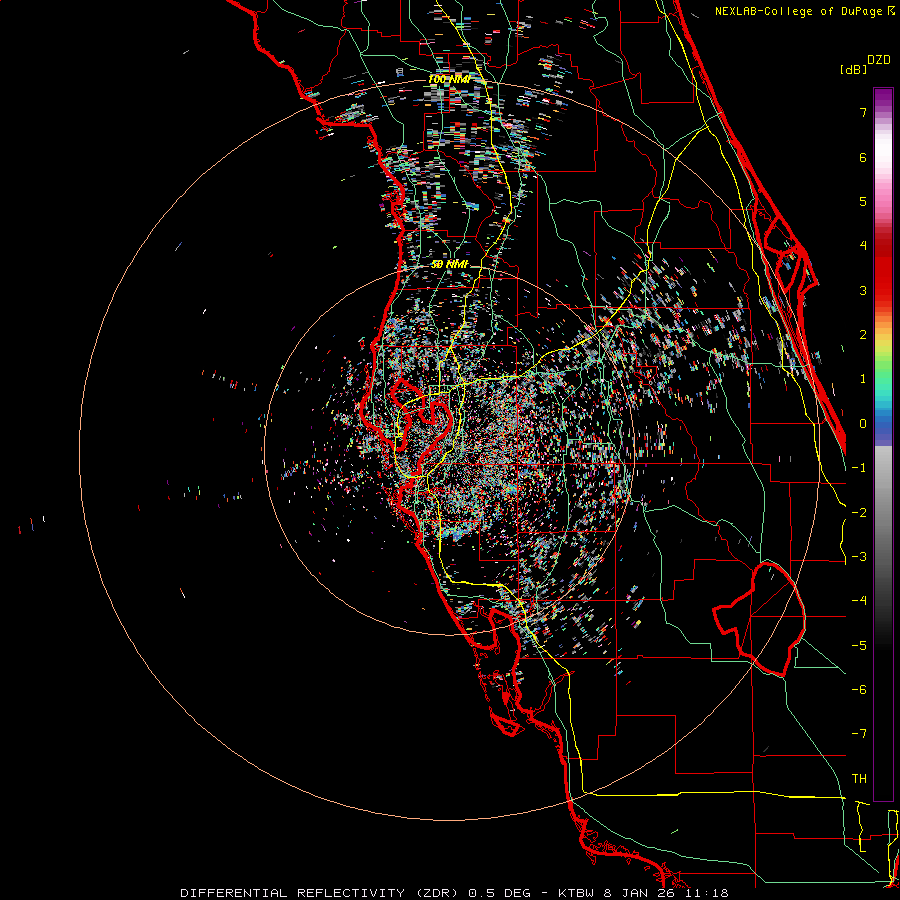
Task: Click the -4 tick label on the scale
Action: click(x=859, y=601)
